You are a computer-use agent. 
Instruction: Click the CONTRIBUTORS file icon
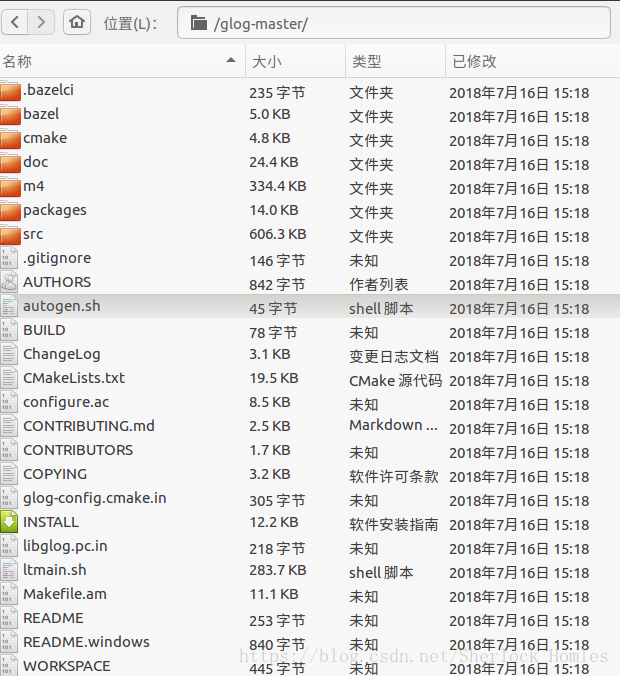(9, 450)
